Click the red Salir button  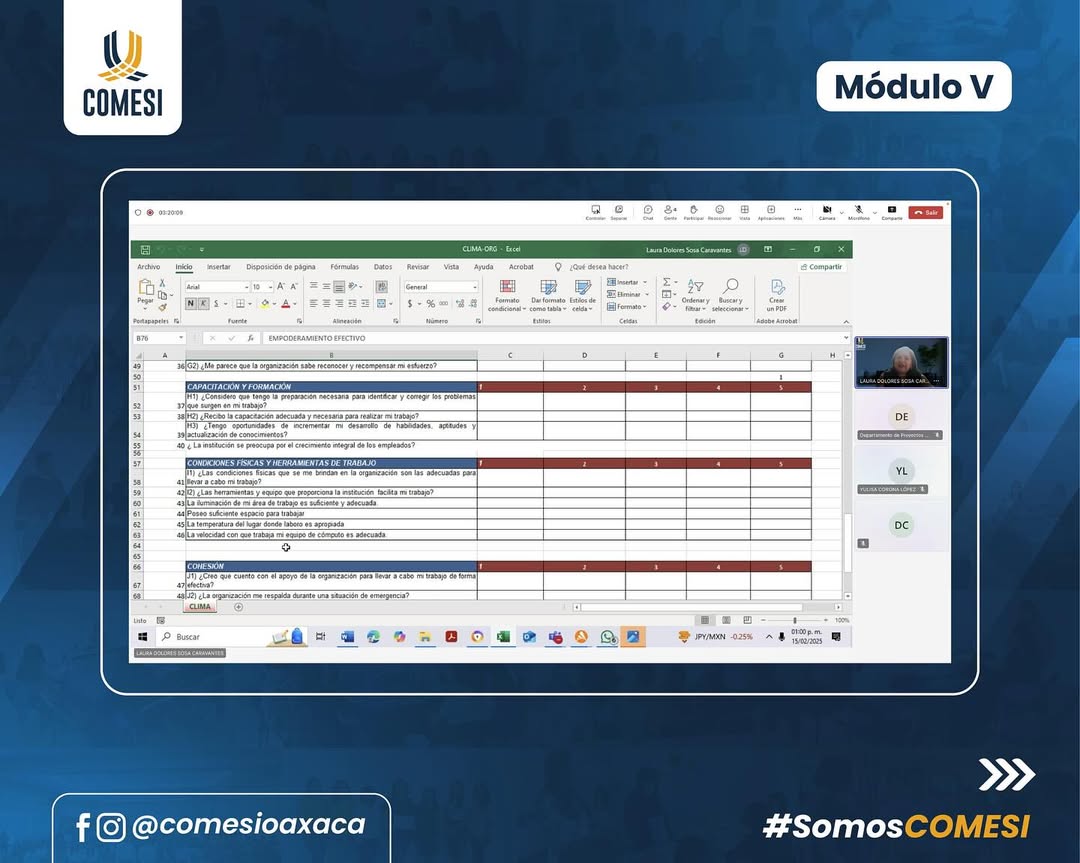[x=925, y=212]
